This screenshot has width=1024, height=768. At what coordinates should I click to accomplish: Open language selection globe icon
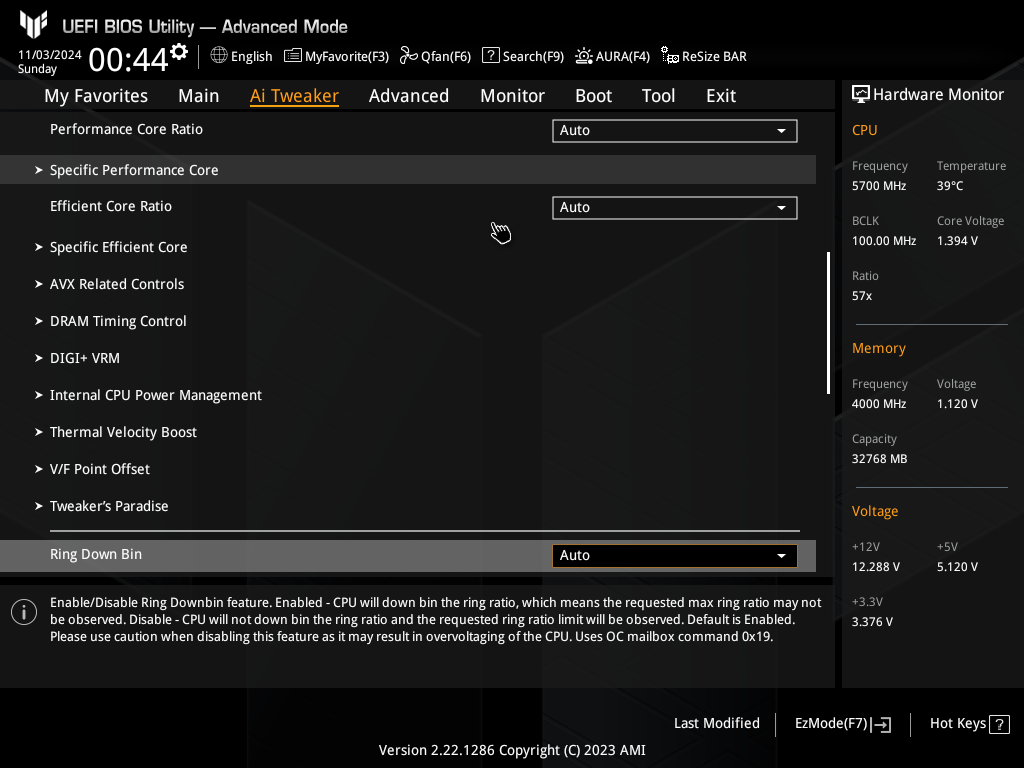click(x=219, y=56)
